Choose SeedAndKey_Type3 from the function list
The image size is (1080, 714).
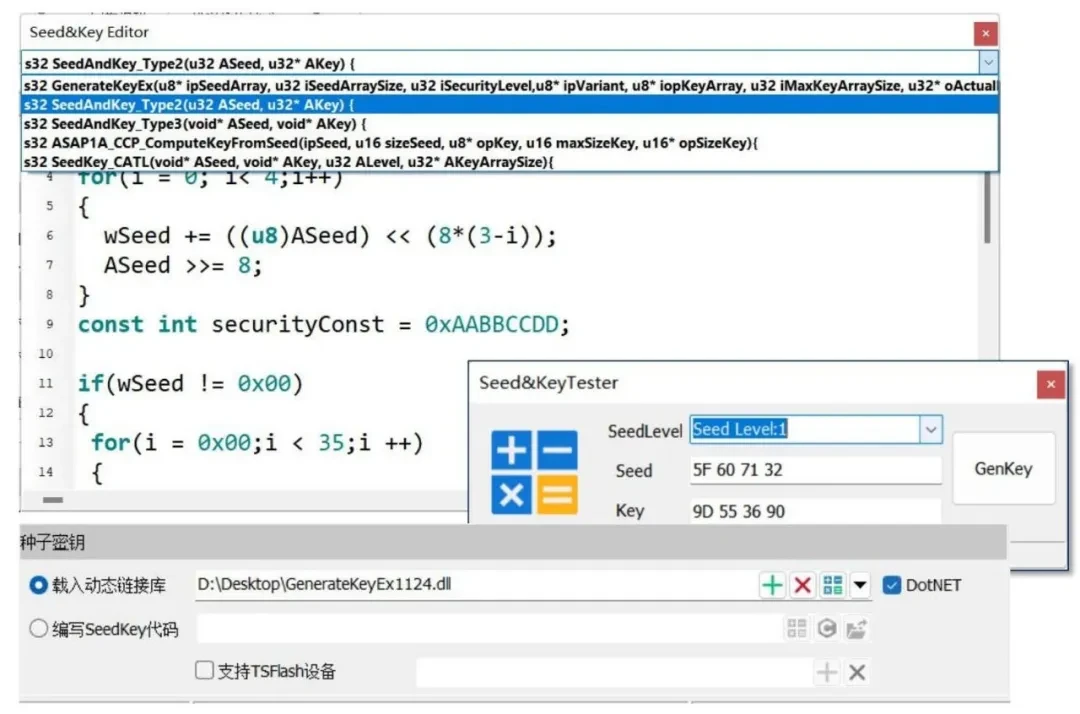[x=195, y=124]
